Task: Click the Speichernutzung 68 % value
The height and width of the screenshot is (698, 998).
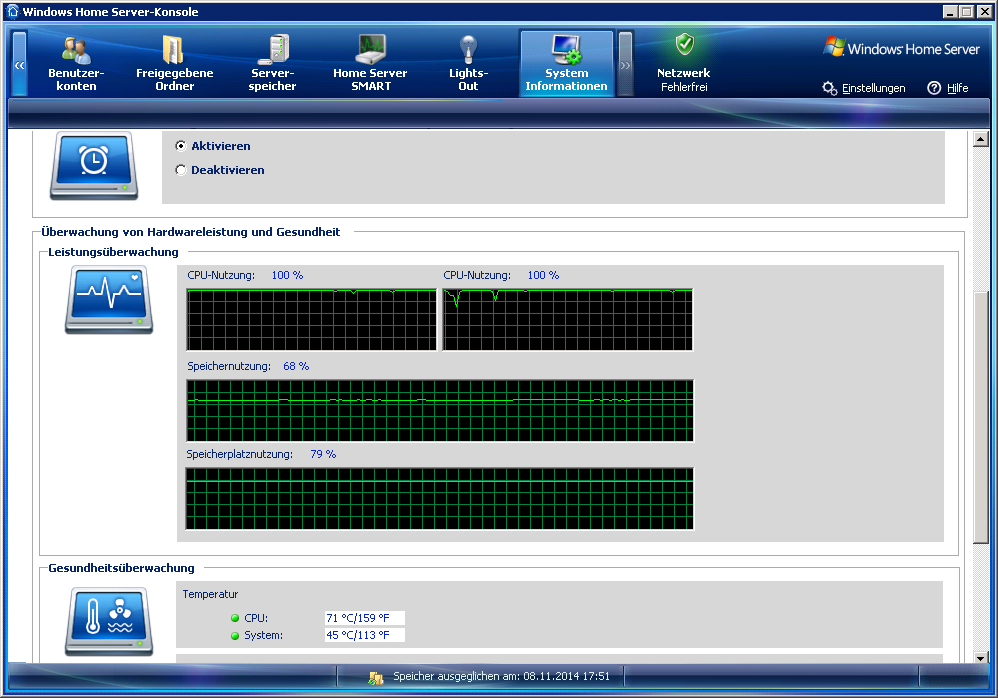Action: [x=296, y=366]
